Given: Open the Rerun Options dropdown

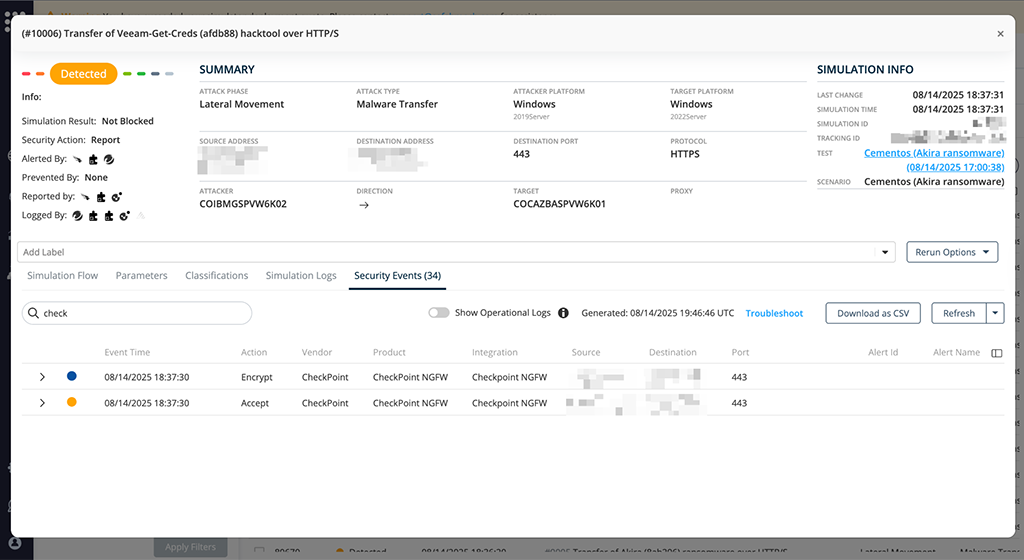Looking at the screenshot, I should (x=952, y=252).
